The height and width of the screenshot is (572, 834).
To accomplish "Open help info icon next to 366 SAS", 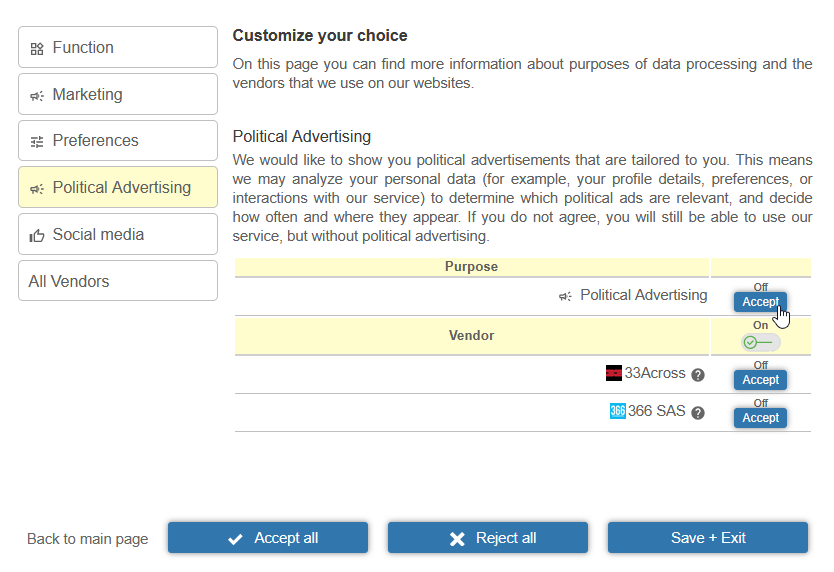I will pyautogui.click(x=698, y=412).
